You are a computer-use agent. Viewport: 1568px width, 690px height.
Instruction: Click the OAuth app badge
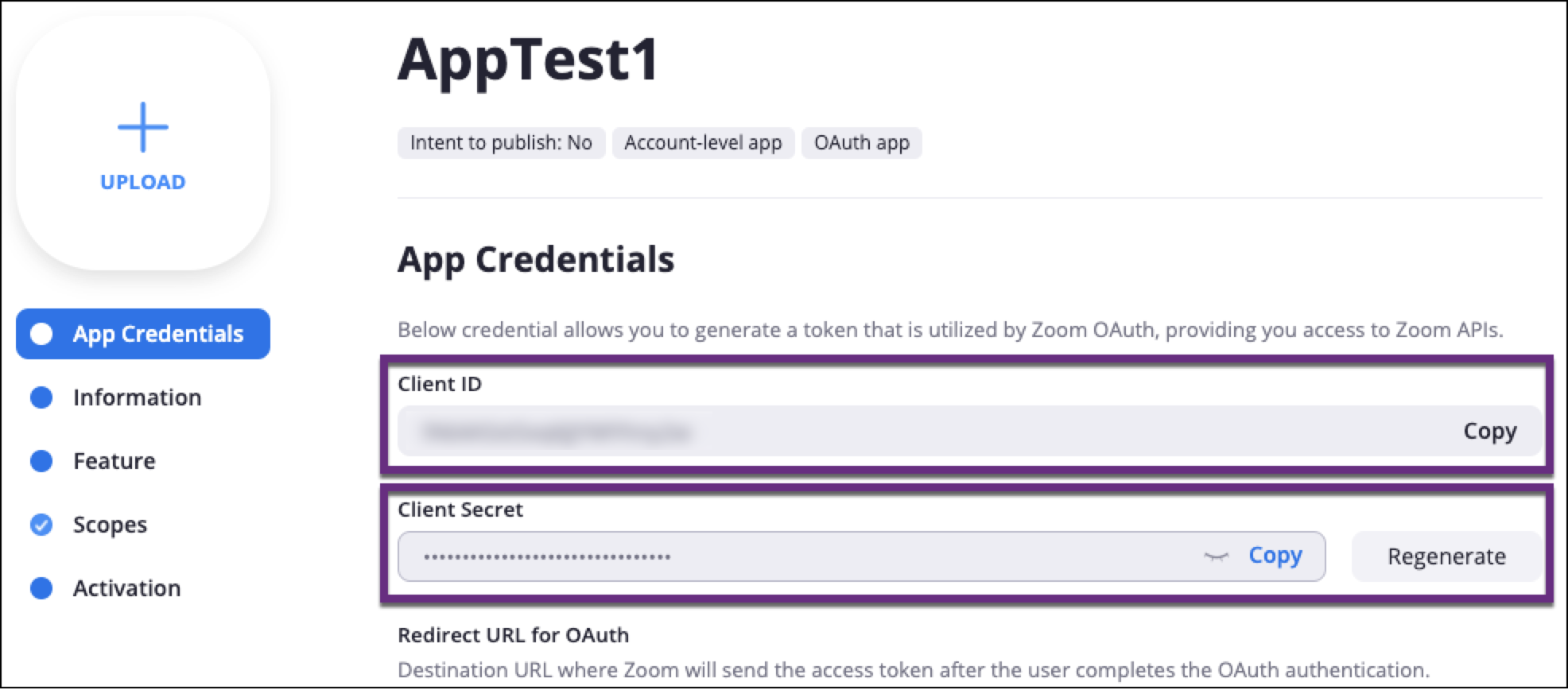pyautogui.click(x=862, y=143)
